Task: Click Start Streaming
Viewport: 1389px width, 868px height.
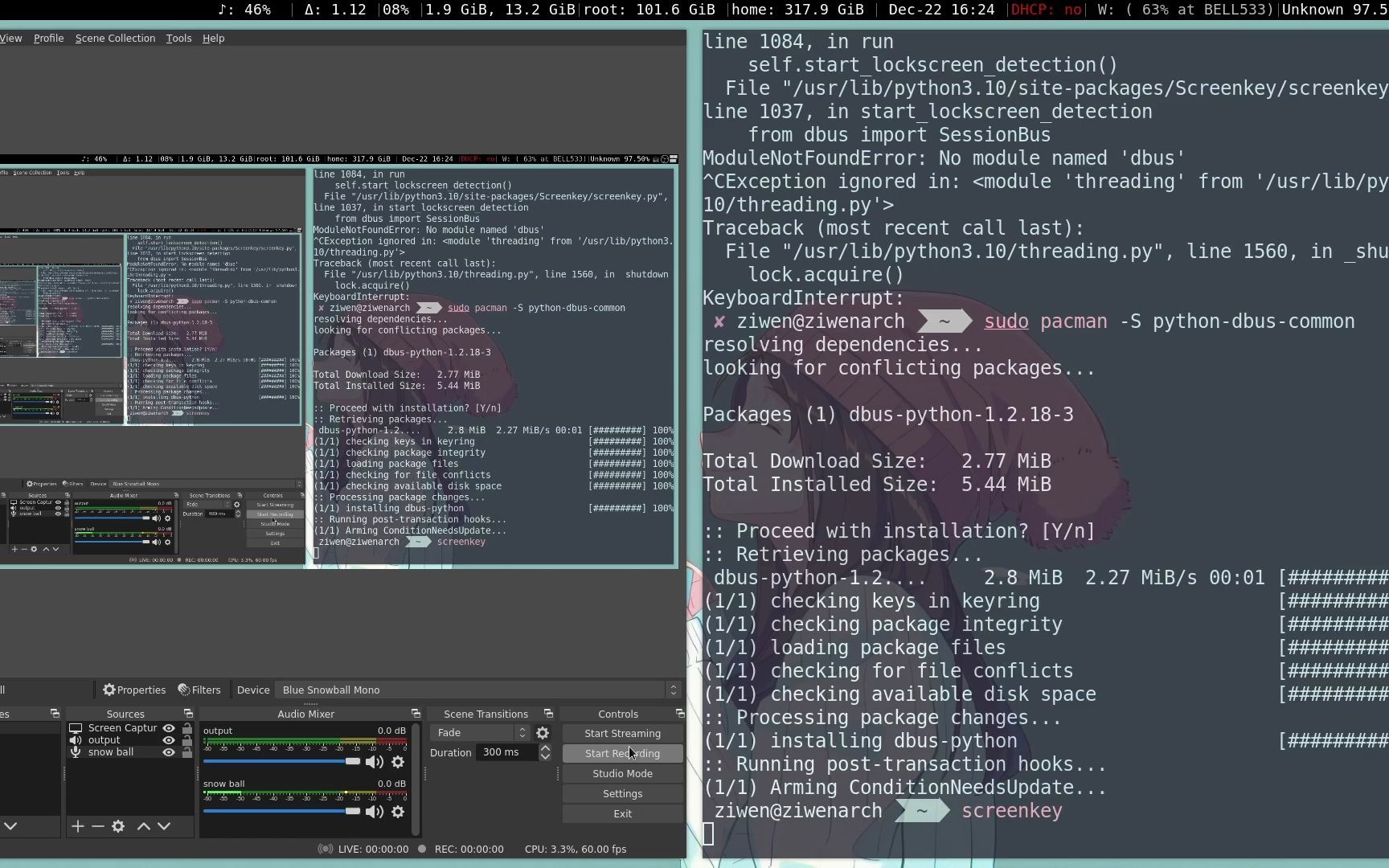Action: 622,733
